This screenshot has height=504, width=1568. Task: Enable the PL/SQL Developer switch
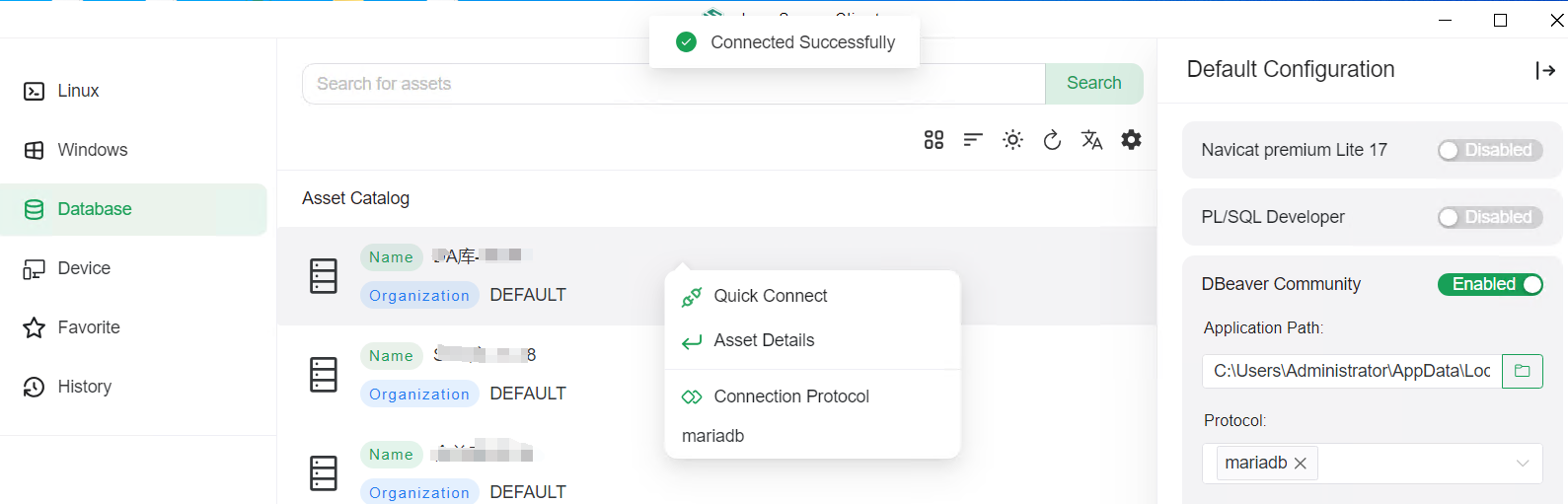pyautogui.click(x=1490, y=217)
